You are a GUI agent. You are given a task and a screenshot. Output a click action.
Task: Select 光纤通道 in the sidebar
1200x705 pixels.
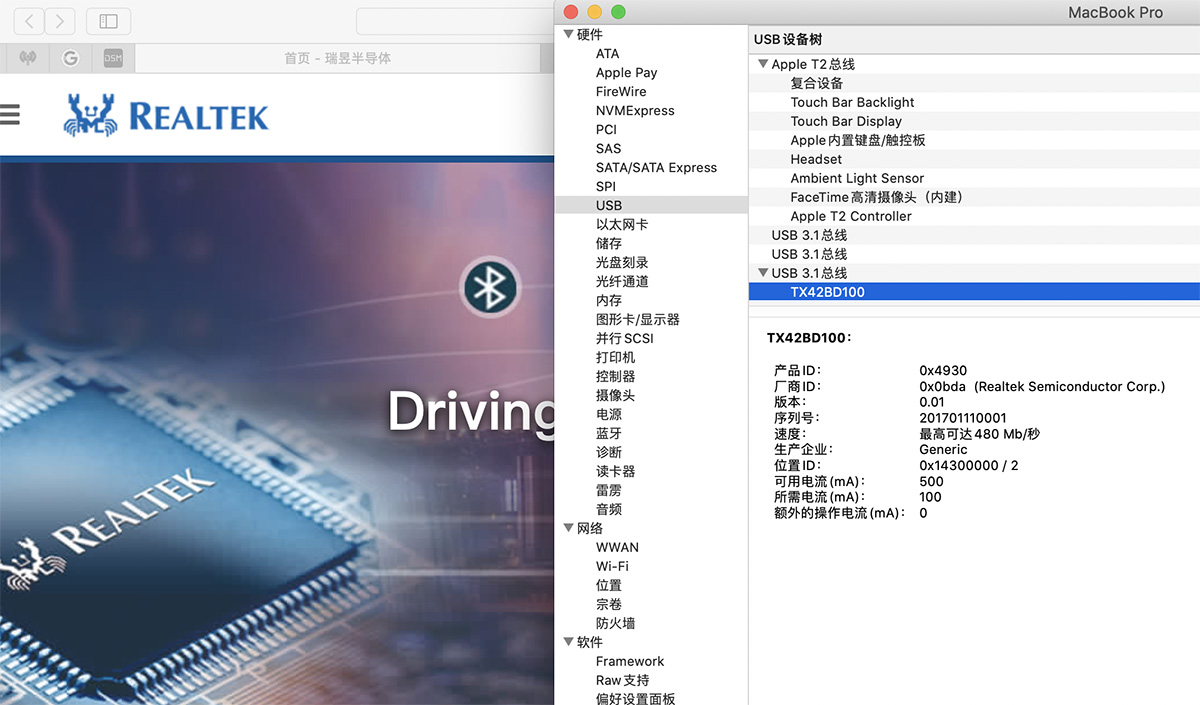(621, 282)
